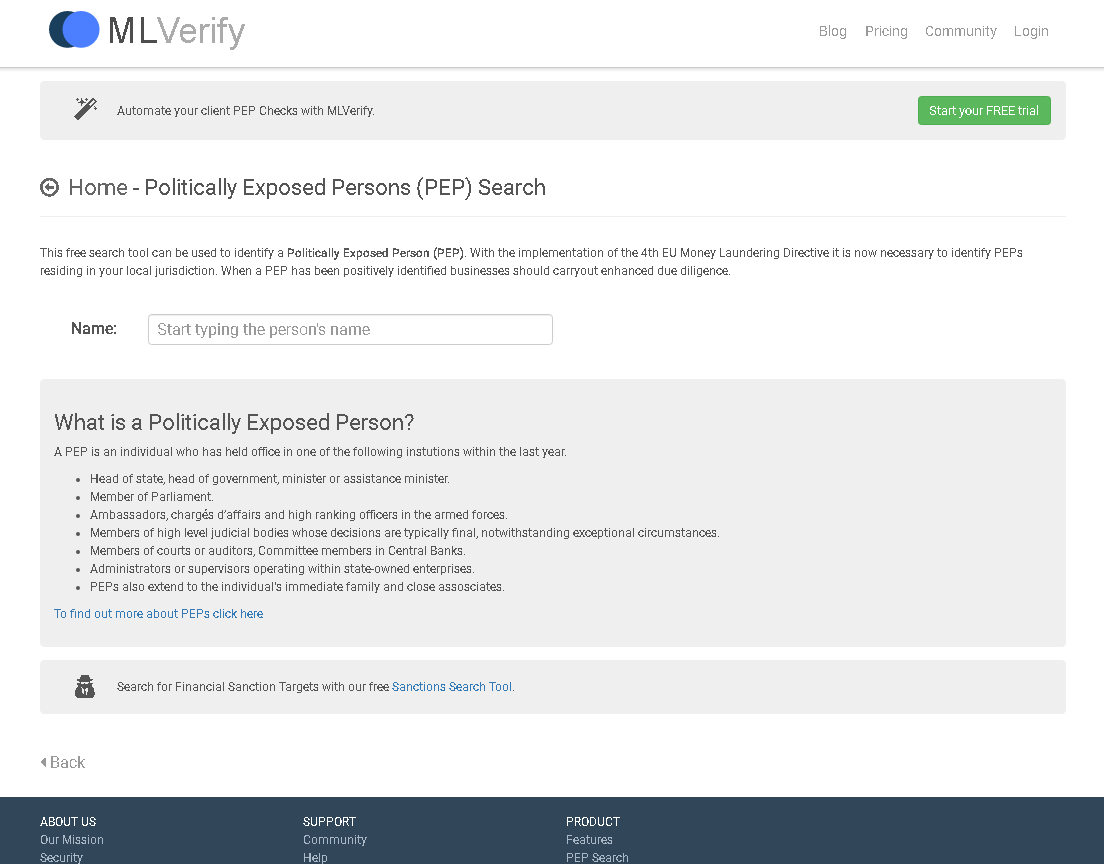Viewport: 1104px width, 864px height.
Task: Open Features link under Product
Action: click(x=589, y=840)
